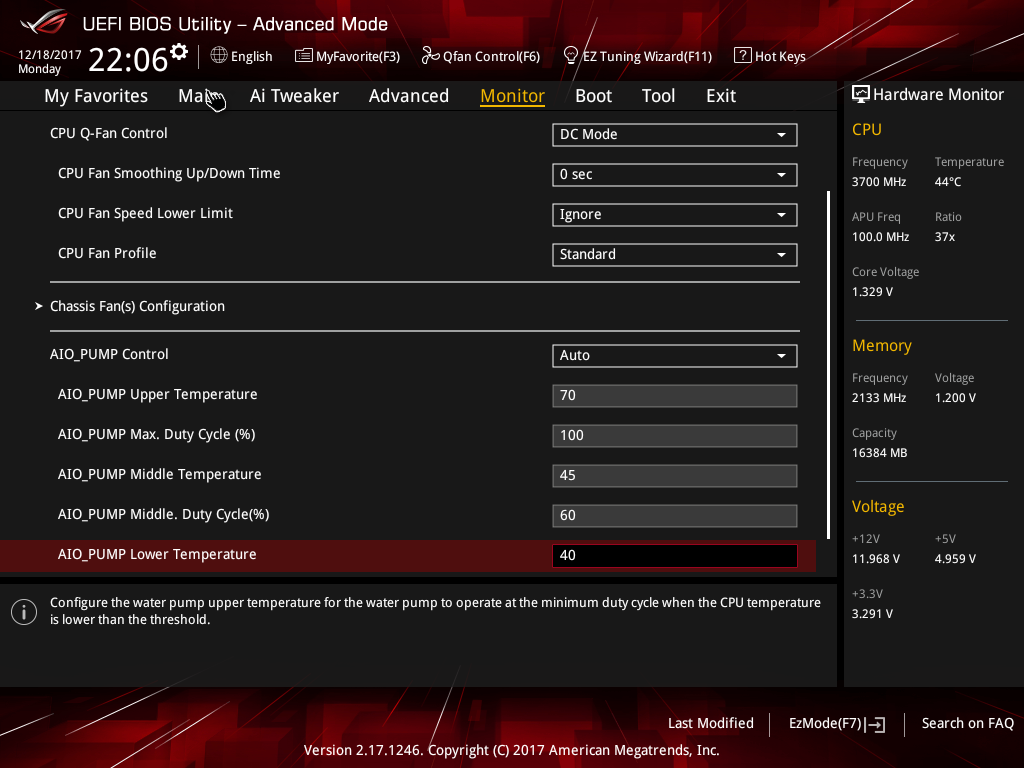Viewport: 1024px width, 768px height.
Task: Click the AIO_PUMP Upper Temperature field
Action: click(x=675, y=396)
